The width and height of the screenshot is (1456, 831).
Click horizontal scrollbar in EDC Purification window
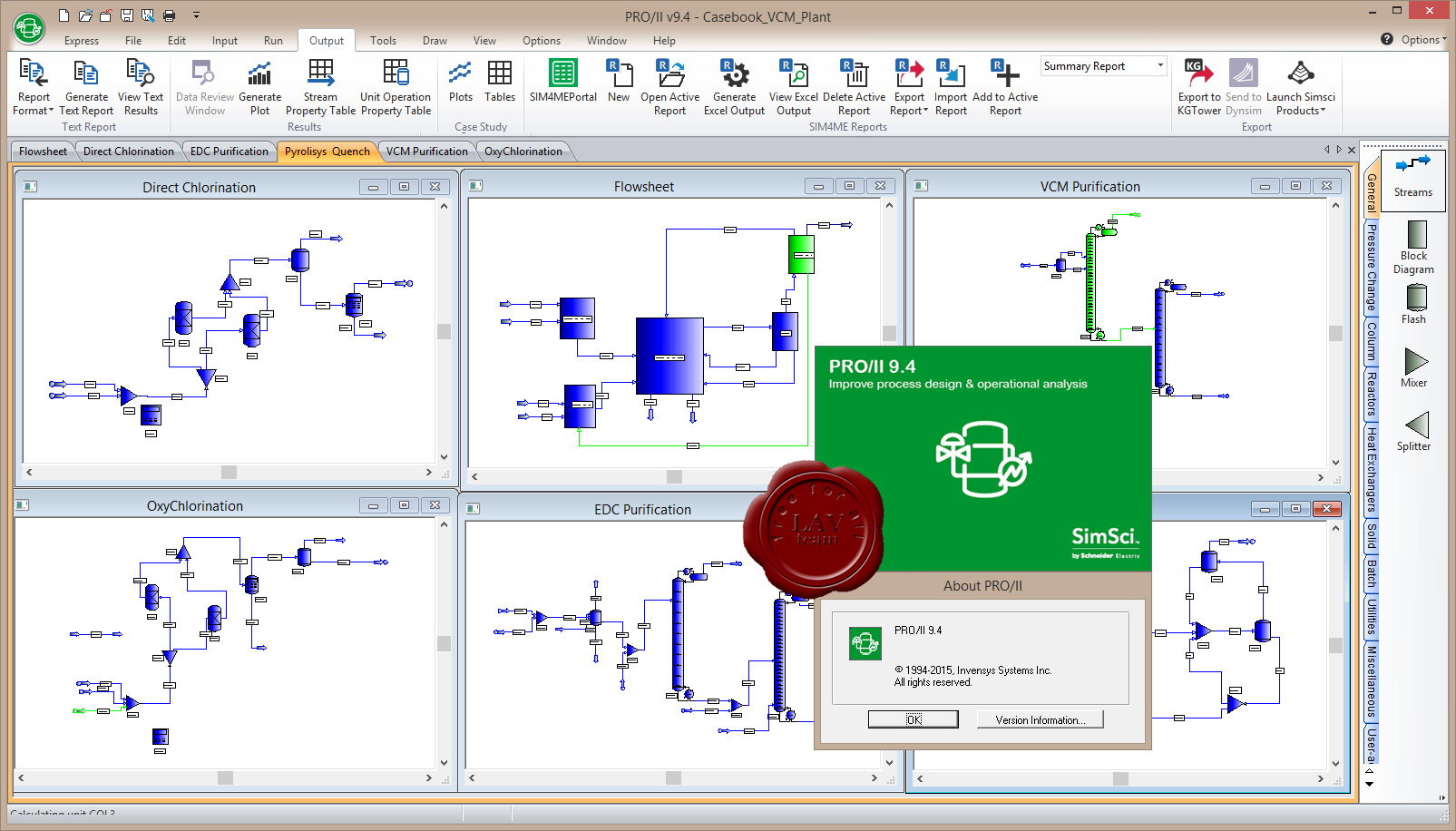point(673,777)
